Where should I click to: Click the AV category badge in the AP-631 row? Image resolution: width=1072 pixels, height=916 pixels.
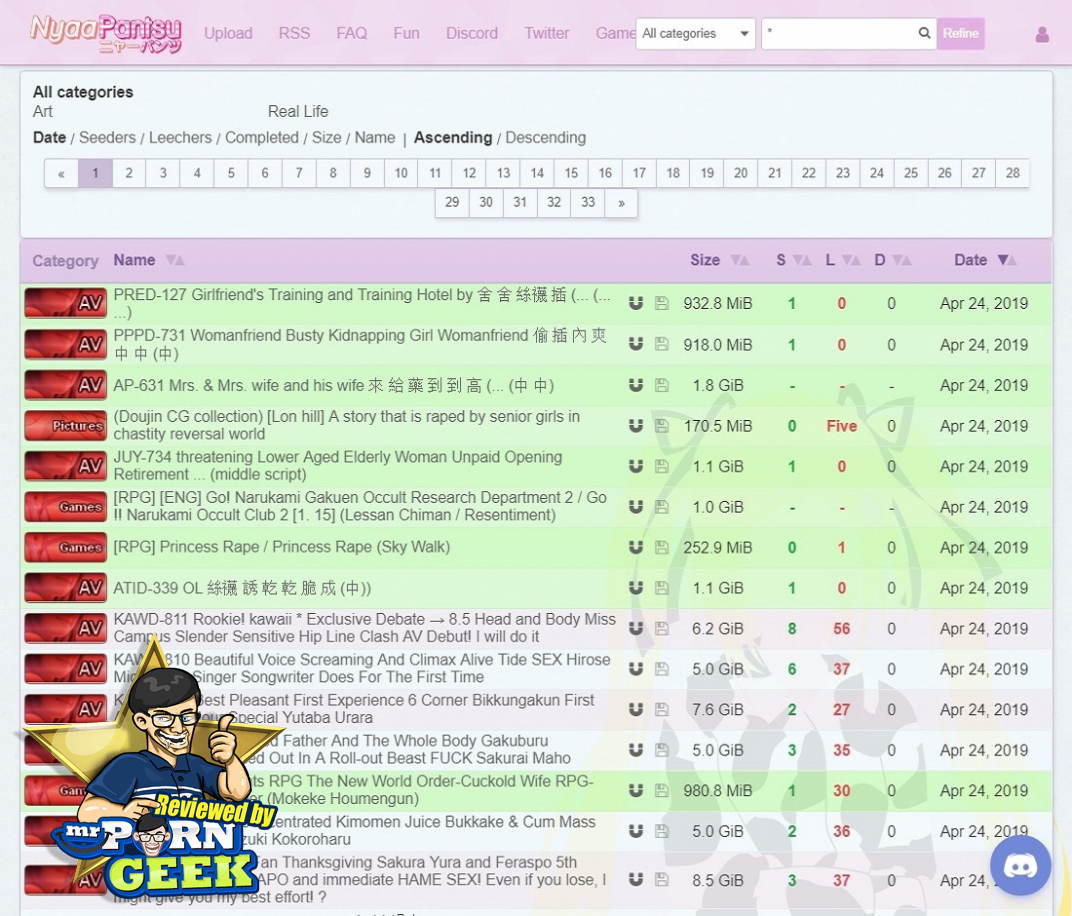point(66,385)
